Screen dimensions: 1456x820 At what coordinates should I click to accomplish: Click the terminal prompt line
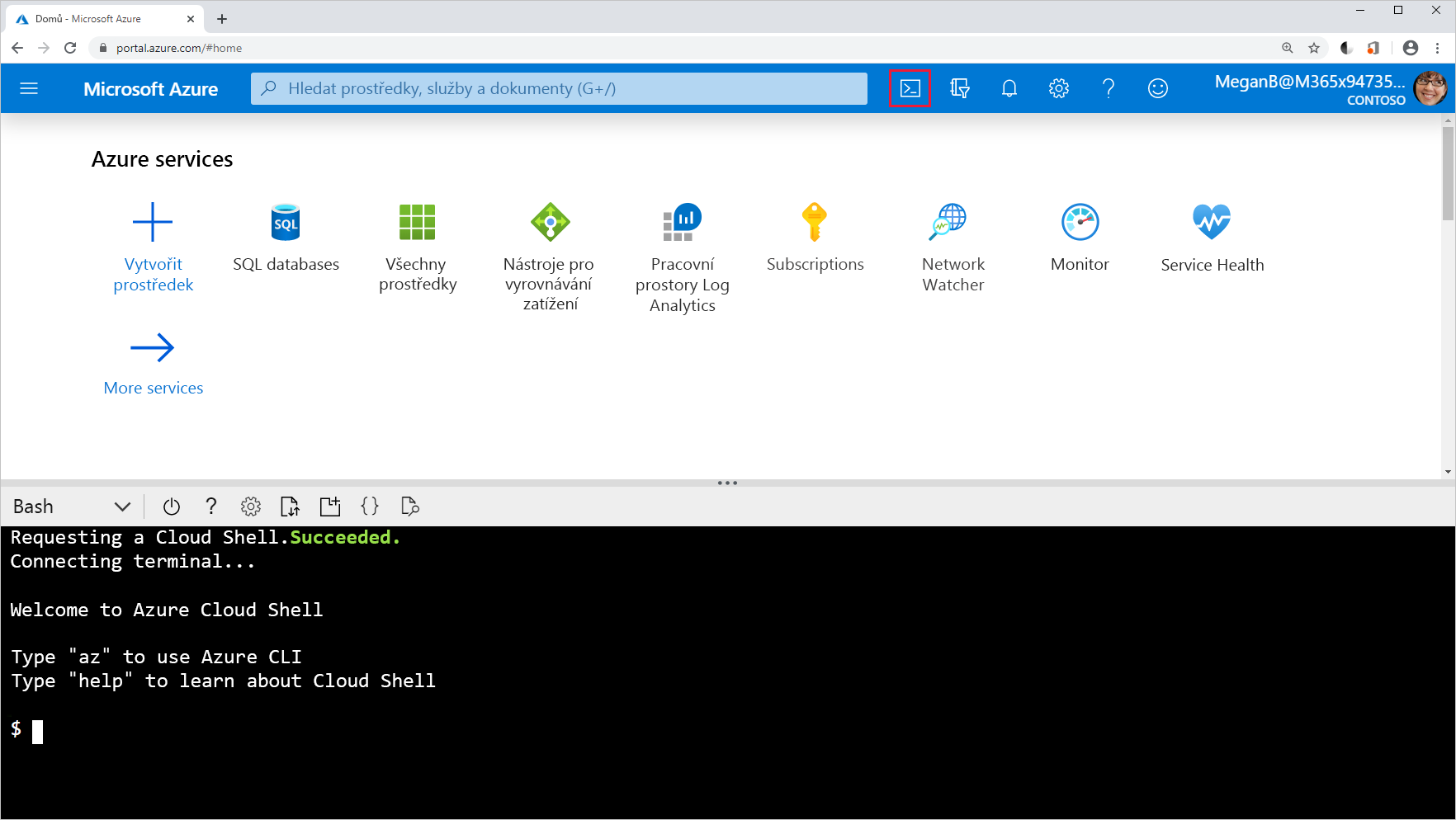coord(26,730)
